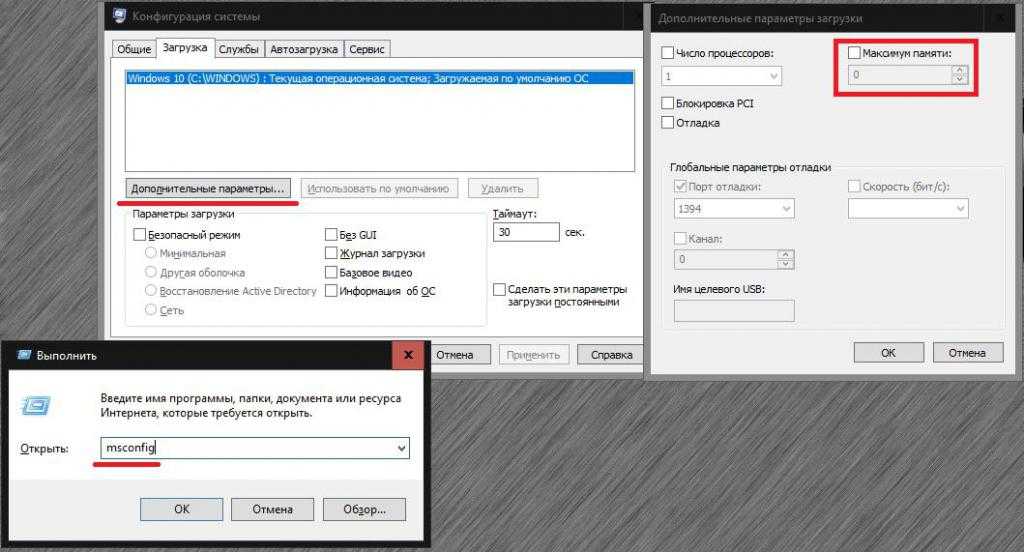Image resolution: width=1024 pixels, height=552 pixels.
Task: Expand the Порт отладки 1394 dropdown
Action: (x=785, y=209)
